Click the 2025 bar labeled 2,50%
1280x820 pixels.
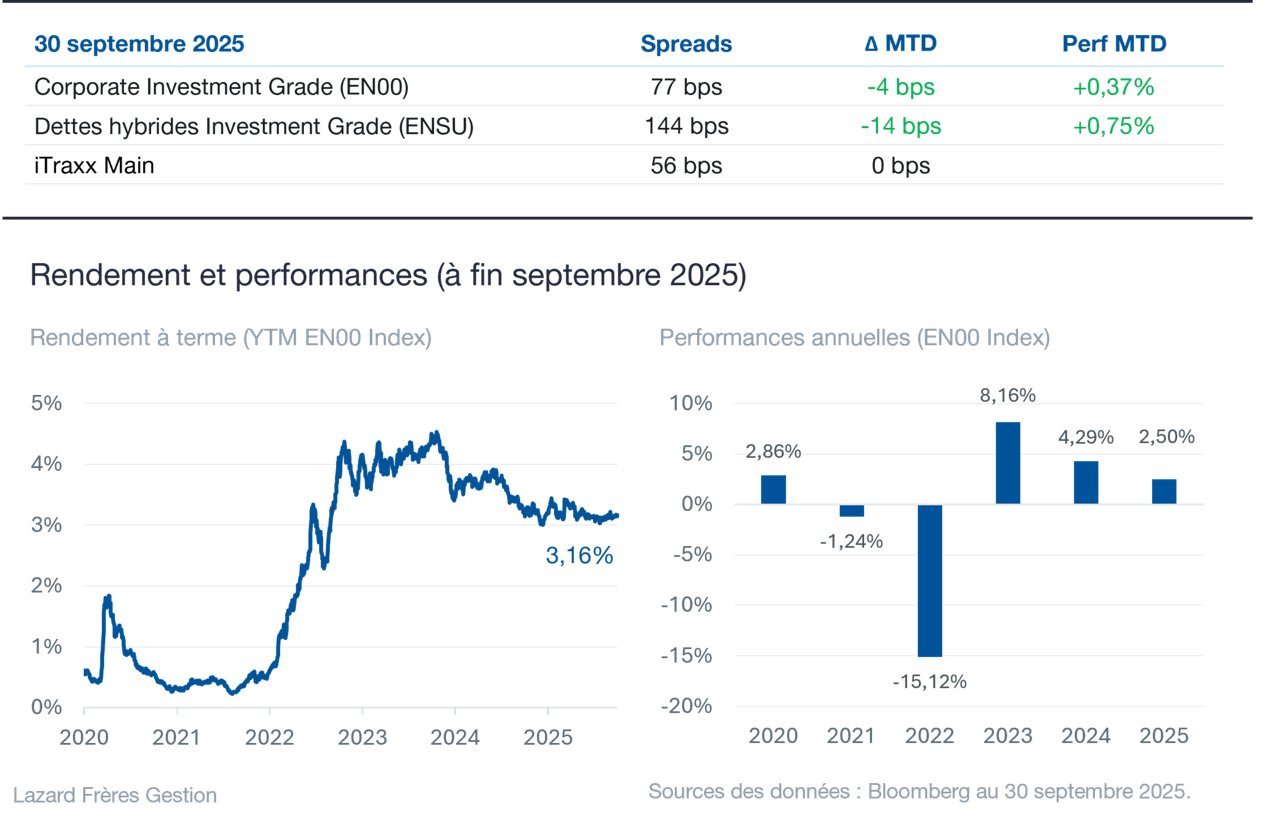point(1164,491)
